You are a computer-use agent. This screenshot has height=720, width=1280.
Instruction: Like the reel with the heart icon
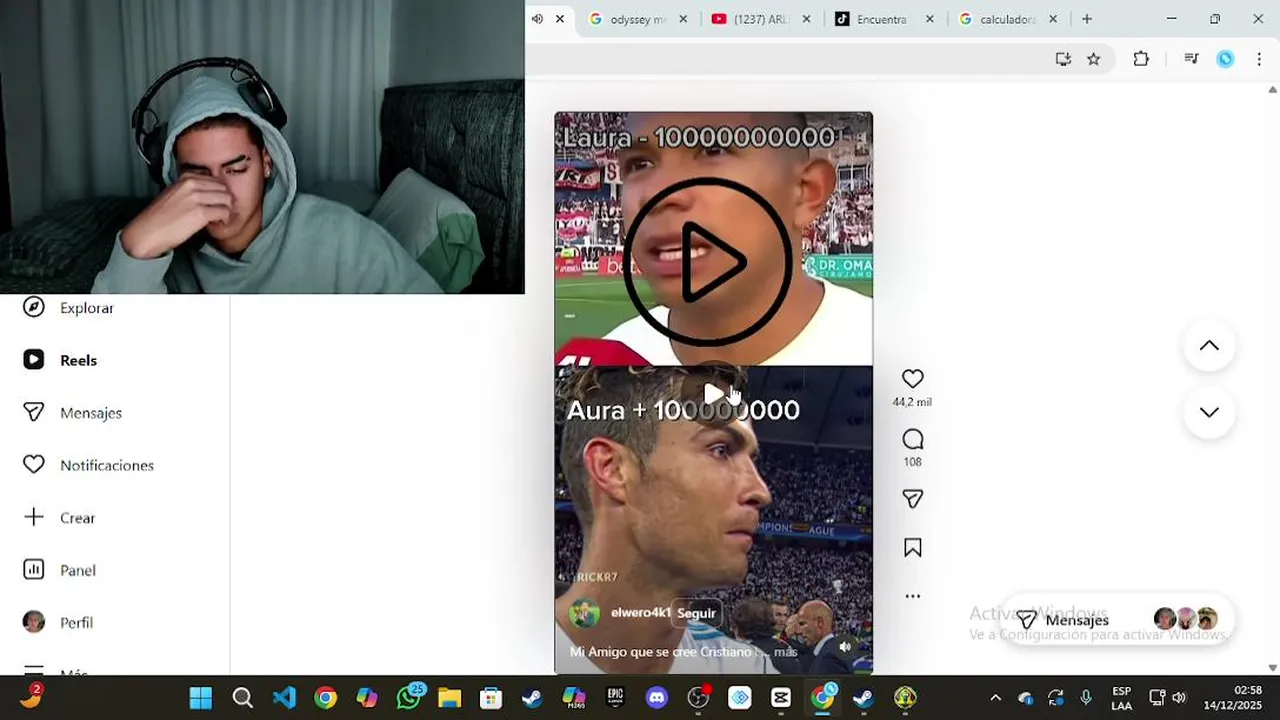[912, 379]
